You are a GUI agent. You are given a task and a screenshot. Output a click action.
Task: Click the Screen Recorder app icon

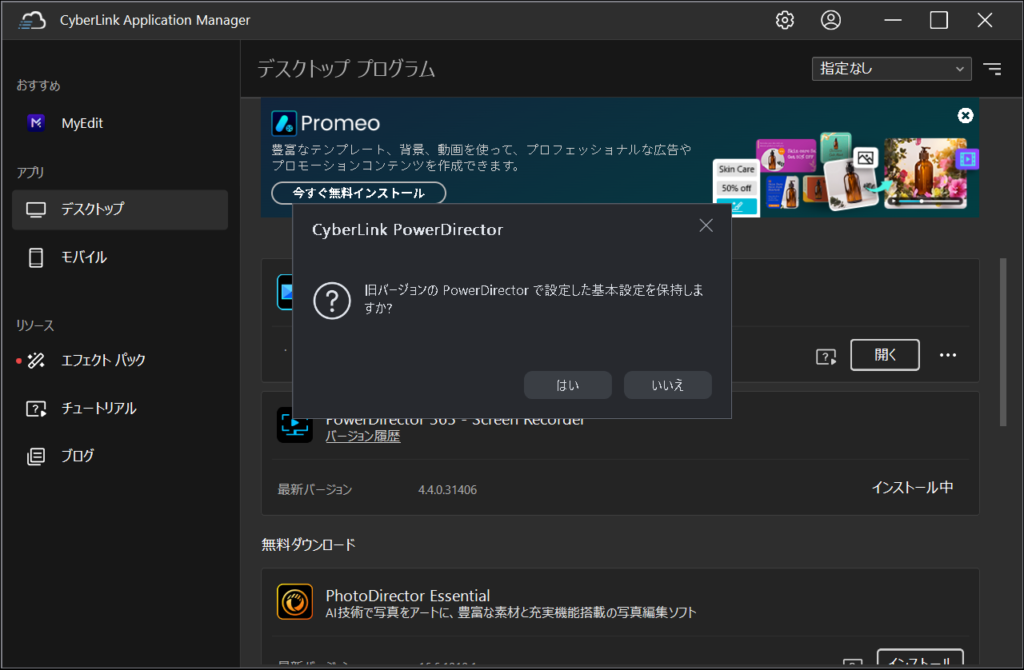(x=295, y=425)
